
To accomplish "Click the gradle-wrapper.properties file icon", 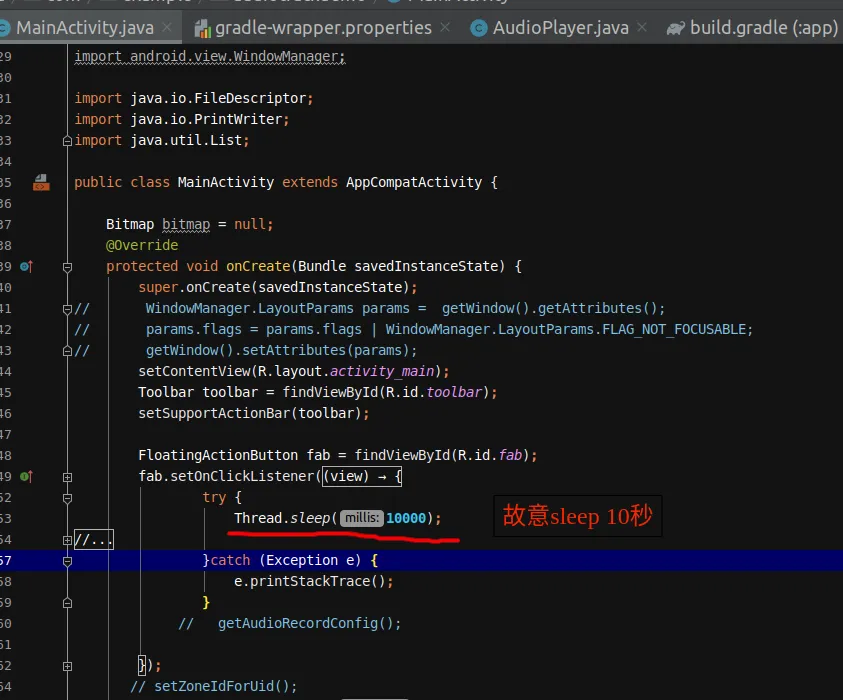I will (202, 28).
